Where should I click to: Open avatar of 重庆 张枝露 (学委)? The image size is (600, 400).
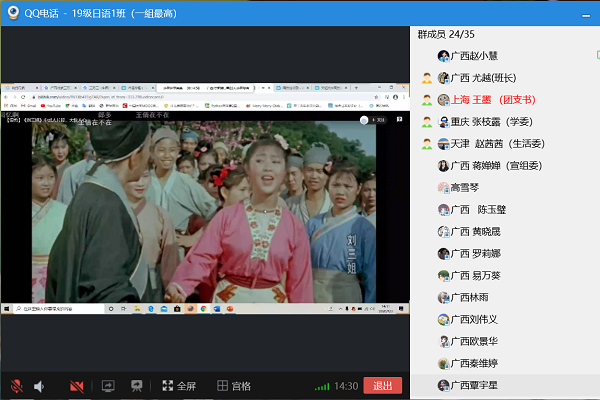[443, 122]
